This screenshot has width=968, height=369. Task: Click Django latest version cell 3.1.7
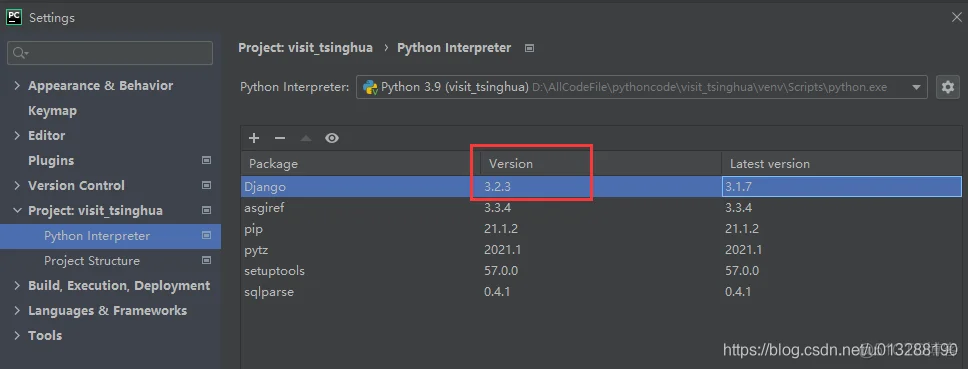pos(841,186)
